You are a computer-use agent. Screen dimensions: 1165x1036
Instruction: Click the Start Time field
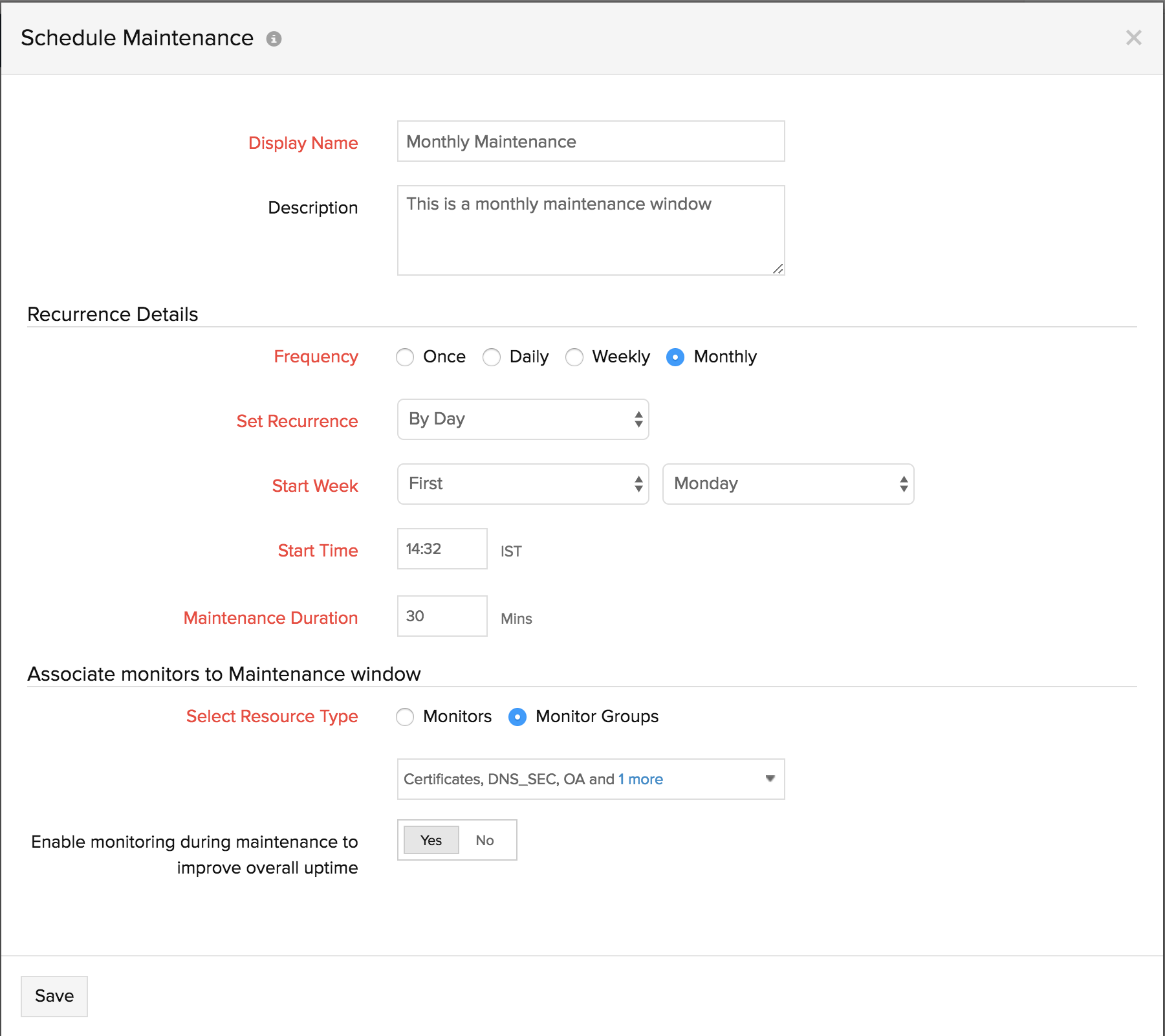click(x=442, y=549)
